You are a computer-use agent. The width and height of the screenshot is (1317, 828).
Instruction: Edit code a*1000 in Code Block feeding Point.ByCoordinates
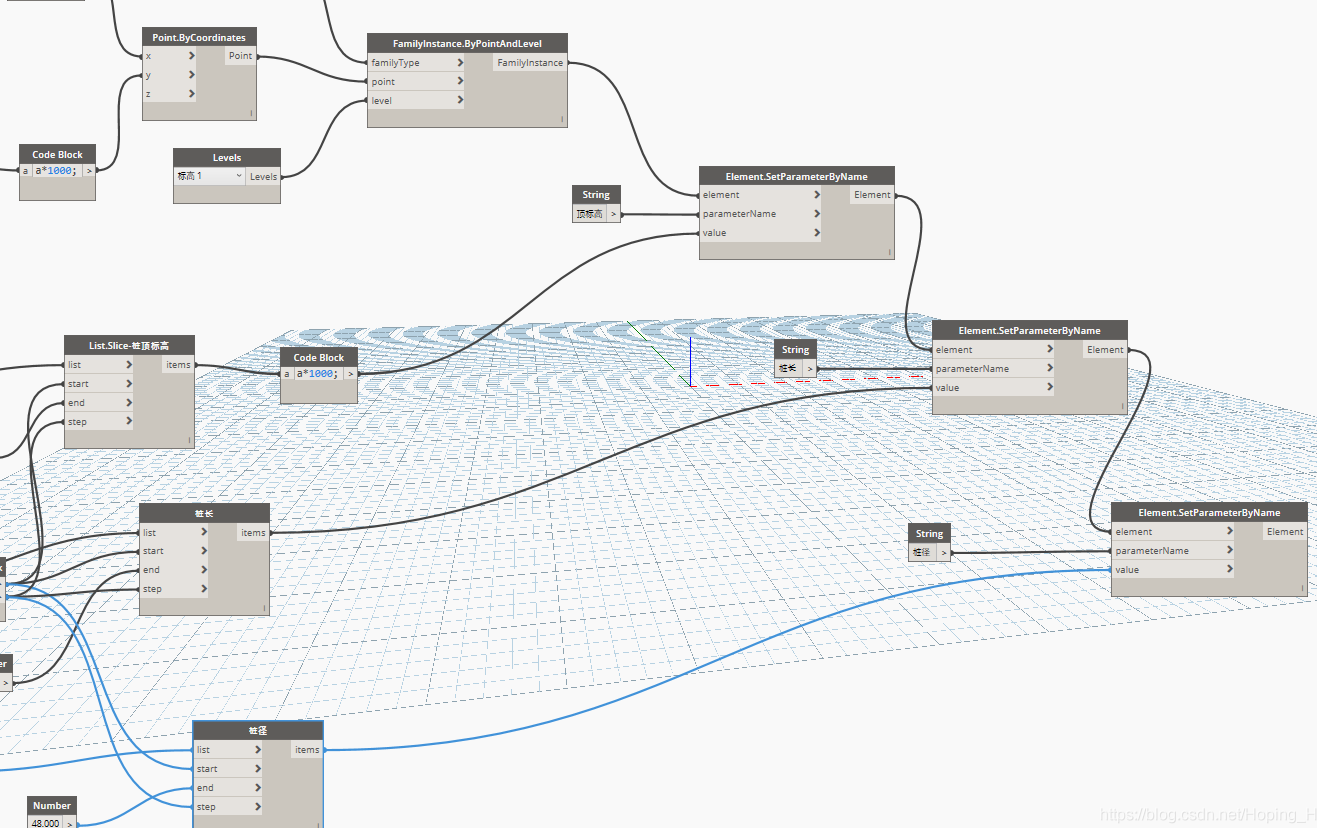[x=56, y=171]
